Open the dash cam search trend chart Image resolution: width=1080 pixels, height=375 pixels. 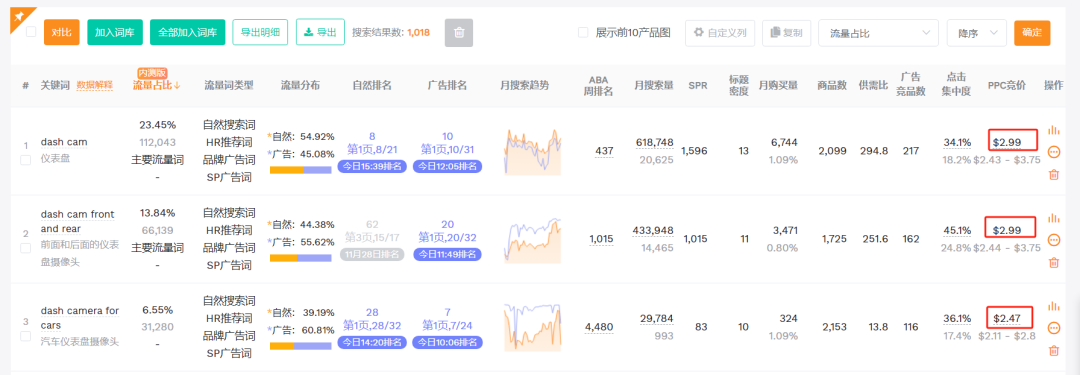(532, 151)
